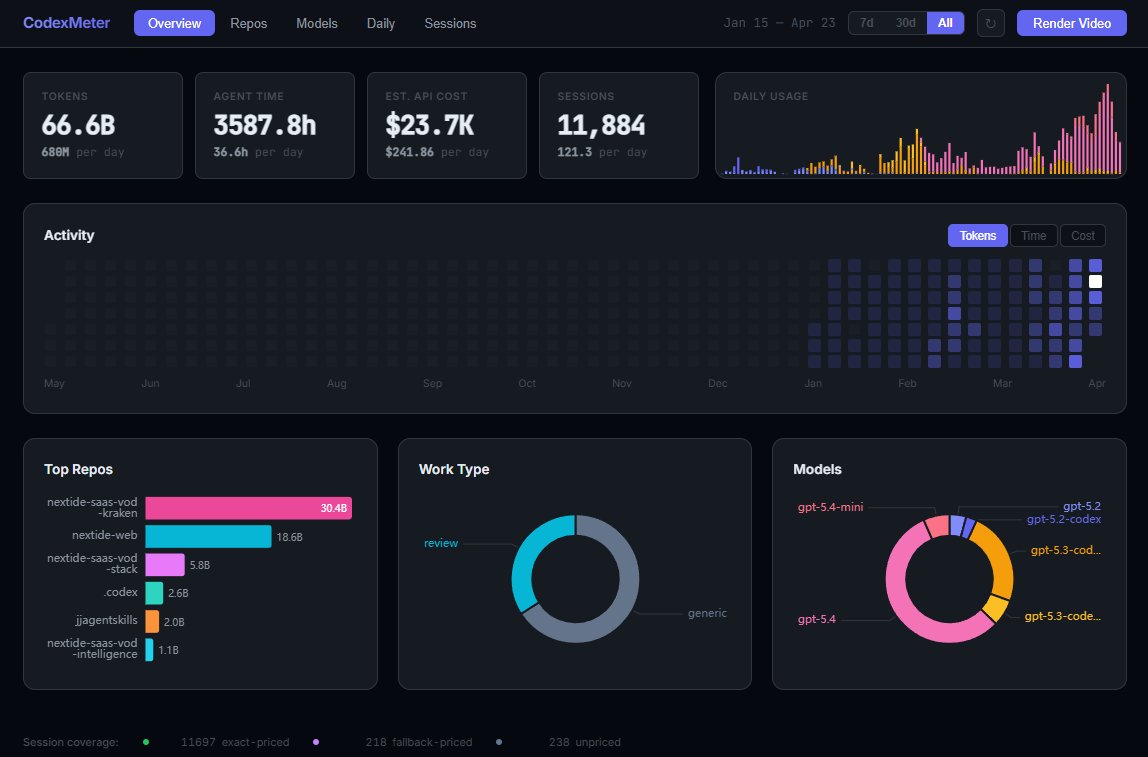1148x757 pixels.
Task: Click the refresh icon button
Action: tap(991, 23)
